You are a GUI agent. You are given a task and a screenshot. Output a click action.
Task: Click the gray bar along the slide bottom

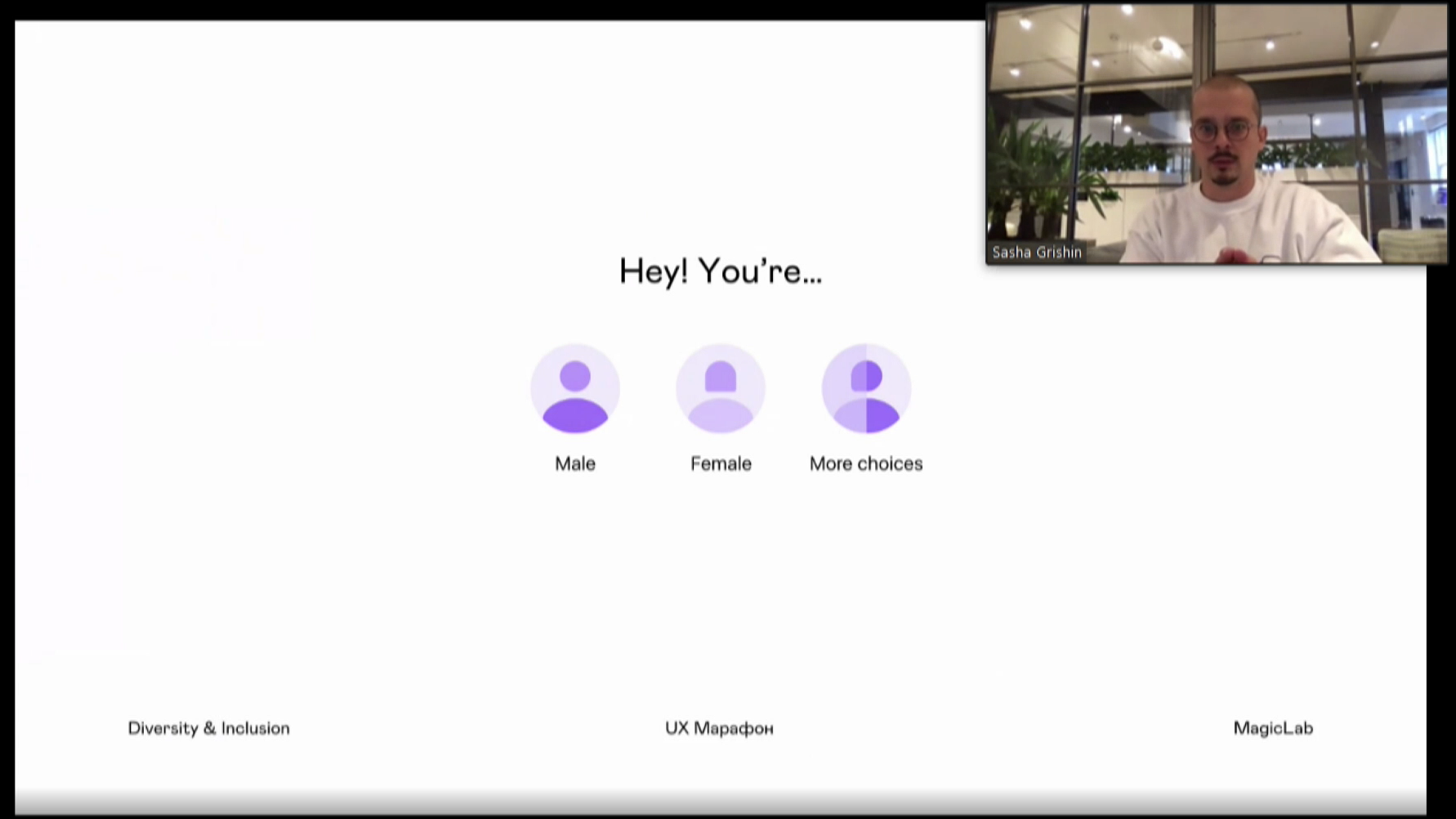click(720, 803)
